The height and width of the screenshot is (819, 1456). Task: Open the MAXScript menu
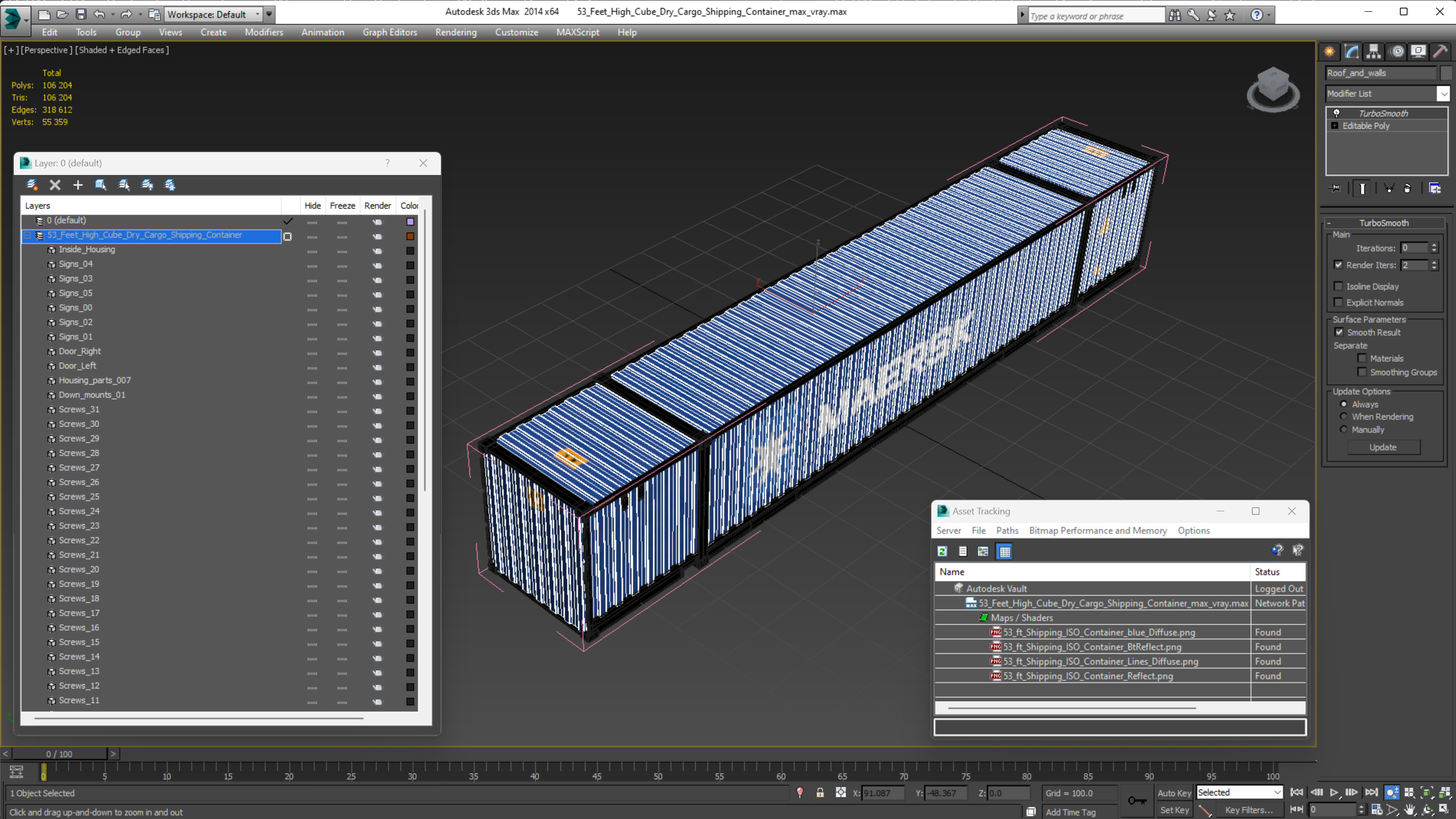click(578, 32)
